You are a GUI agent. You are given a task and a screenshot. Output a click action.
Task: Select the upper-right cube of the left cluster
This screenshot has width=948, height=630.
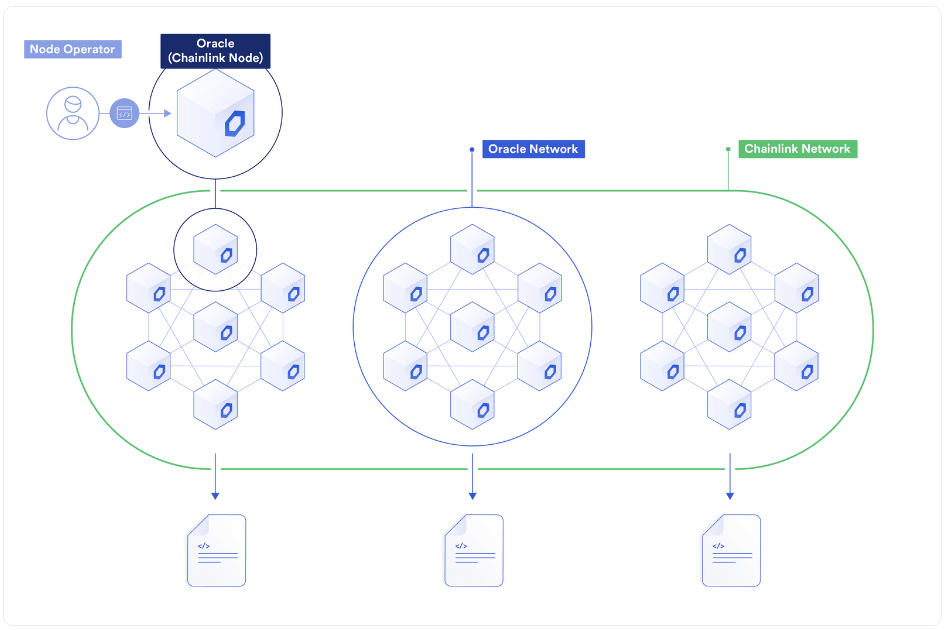point(282,288)
